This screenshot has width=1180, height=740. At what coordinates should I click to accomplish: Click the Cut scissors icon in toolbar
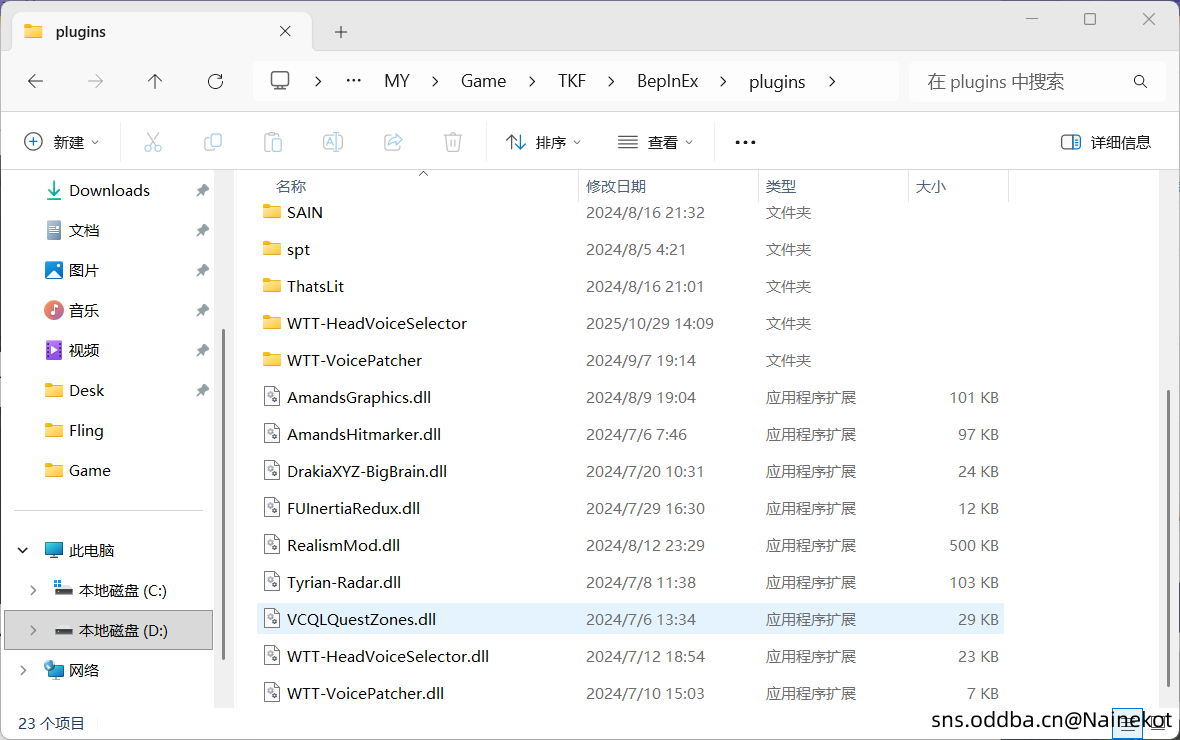point(153,142)
